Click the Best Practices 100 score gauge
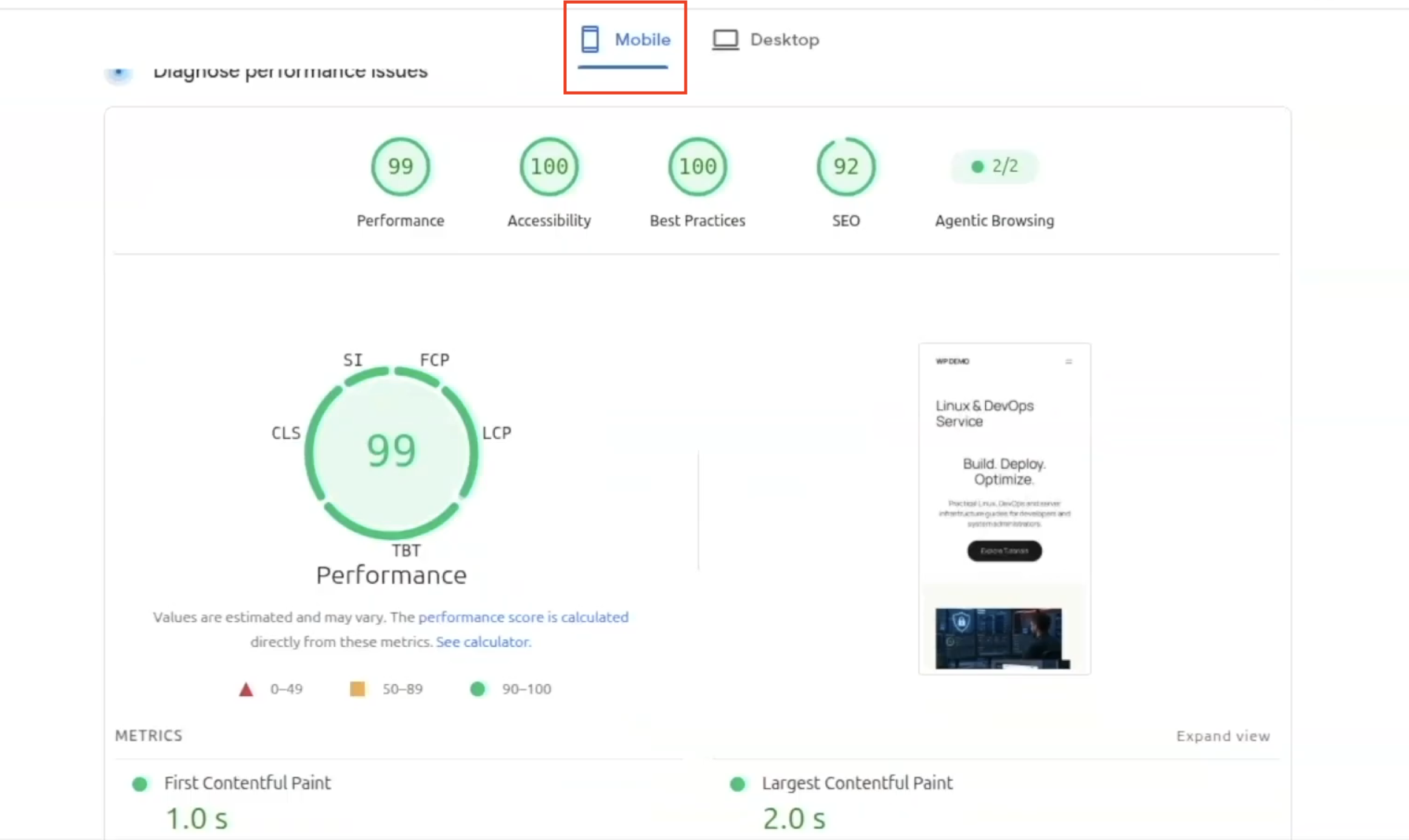Screen dimensions: 1409x840 [x=698, y=167]
